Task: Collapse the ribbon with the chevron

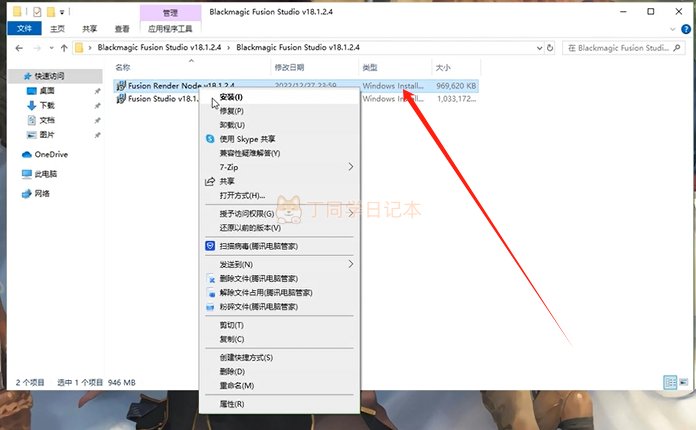Action: 672,29
